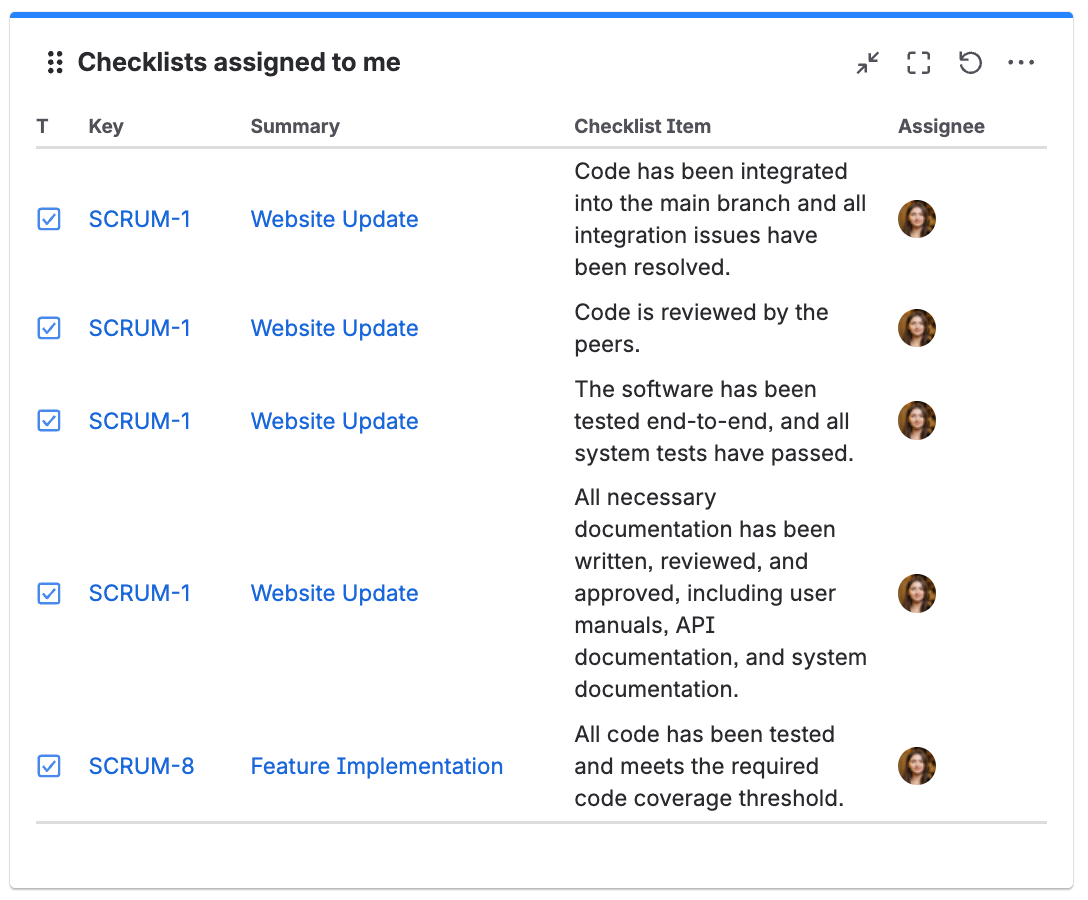Image resolution: width=1088 pixels, height=900 pixels.
Task: Click assignee avatar on SCRUM-8 row
Action: click(x=917, y=766)
